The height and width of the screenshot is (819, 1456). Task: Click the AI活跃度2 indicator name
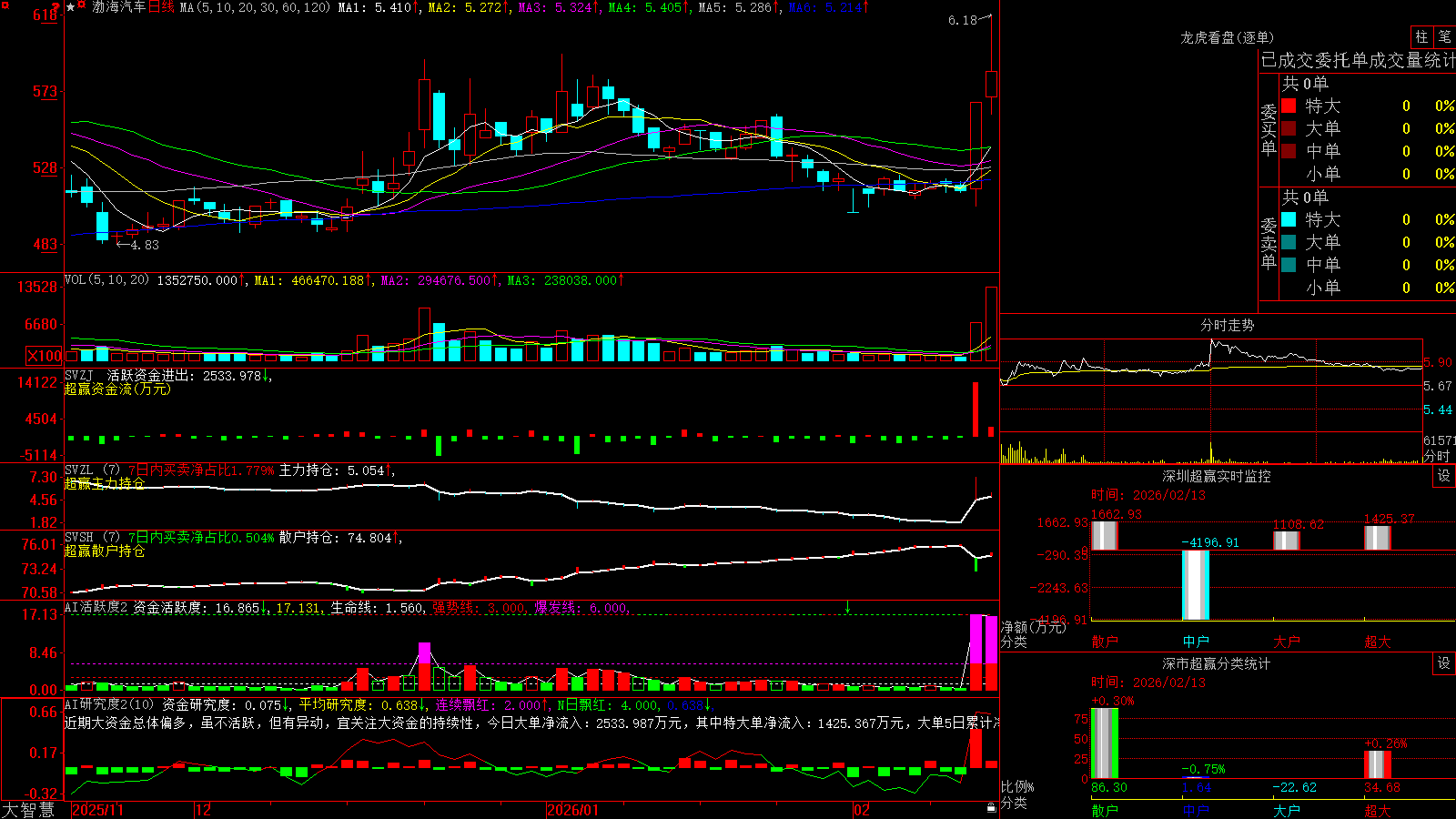coord(96,608)
